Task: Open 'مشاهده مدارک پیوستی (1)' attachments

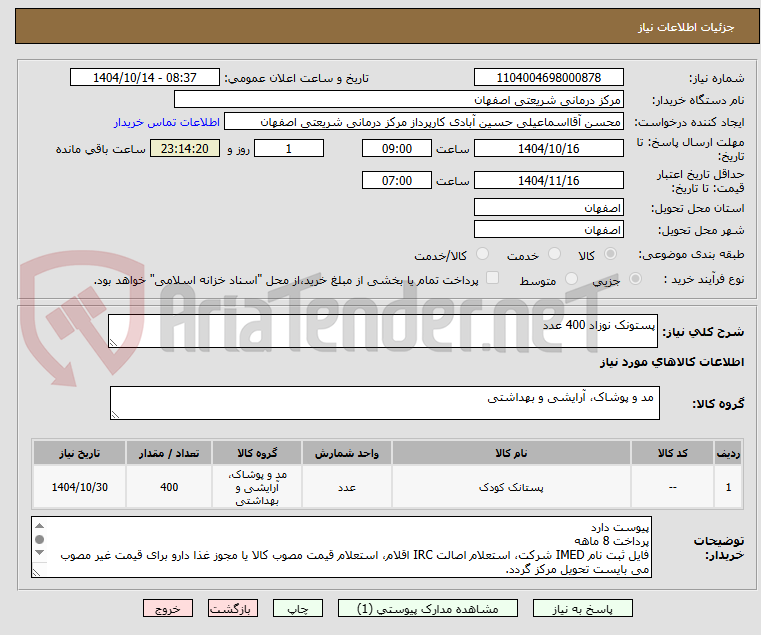Action: (428, 608)
